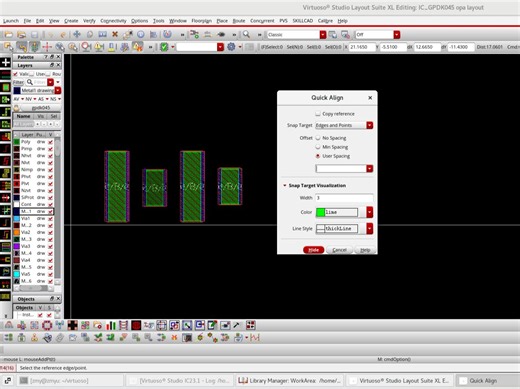Click the Via3 purple layer swatch
The height and width of the screenshot is (389, 520).
pyautogui.click(x=17, y=246)
